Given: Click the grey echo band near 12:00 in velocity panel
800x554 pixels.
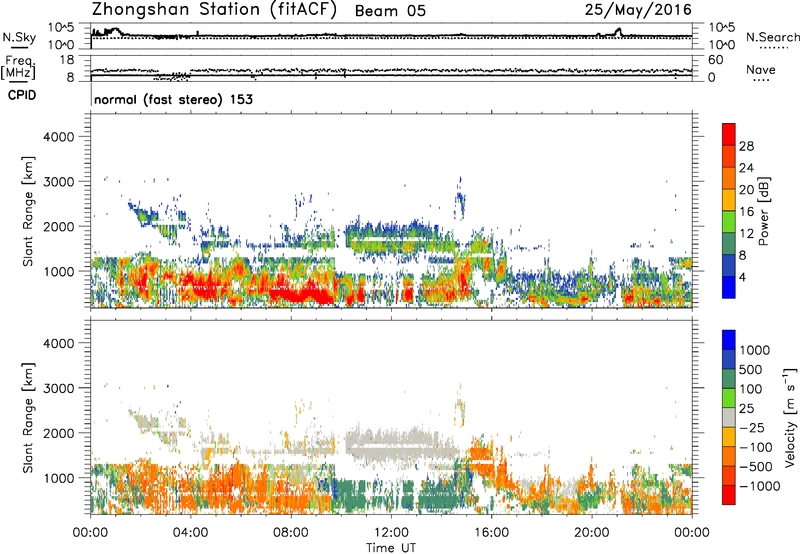Looking at the screenshot, I should (403, 445).
